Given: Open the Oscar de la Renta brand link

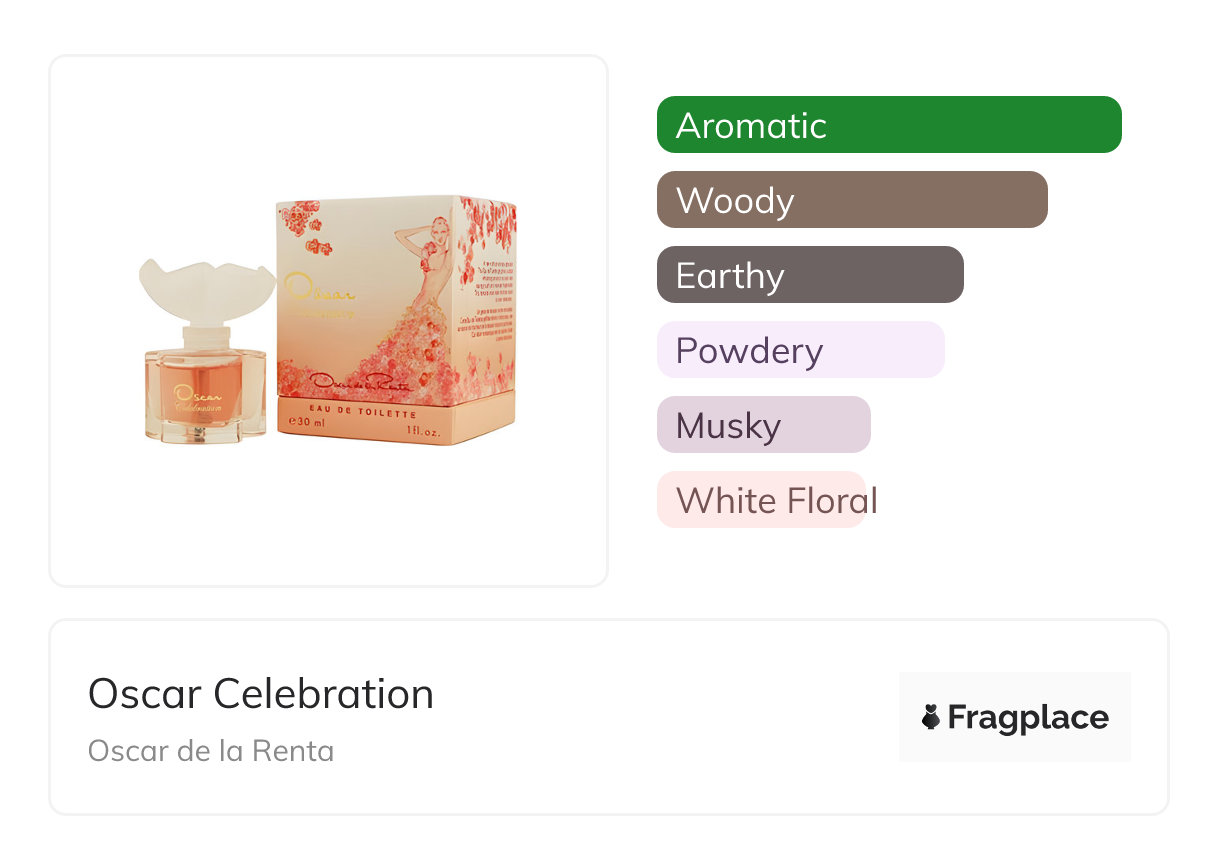Looking at the screenshot, I should [211, 750].
